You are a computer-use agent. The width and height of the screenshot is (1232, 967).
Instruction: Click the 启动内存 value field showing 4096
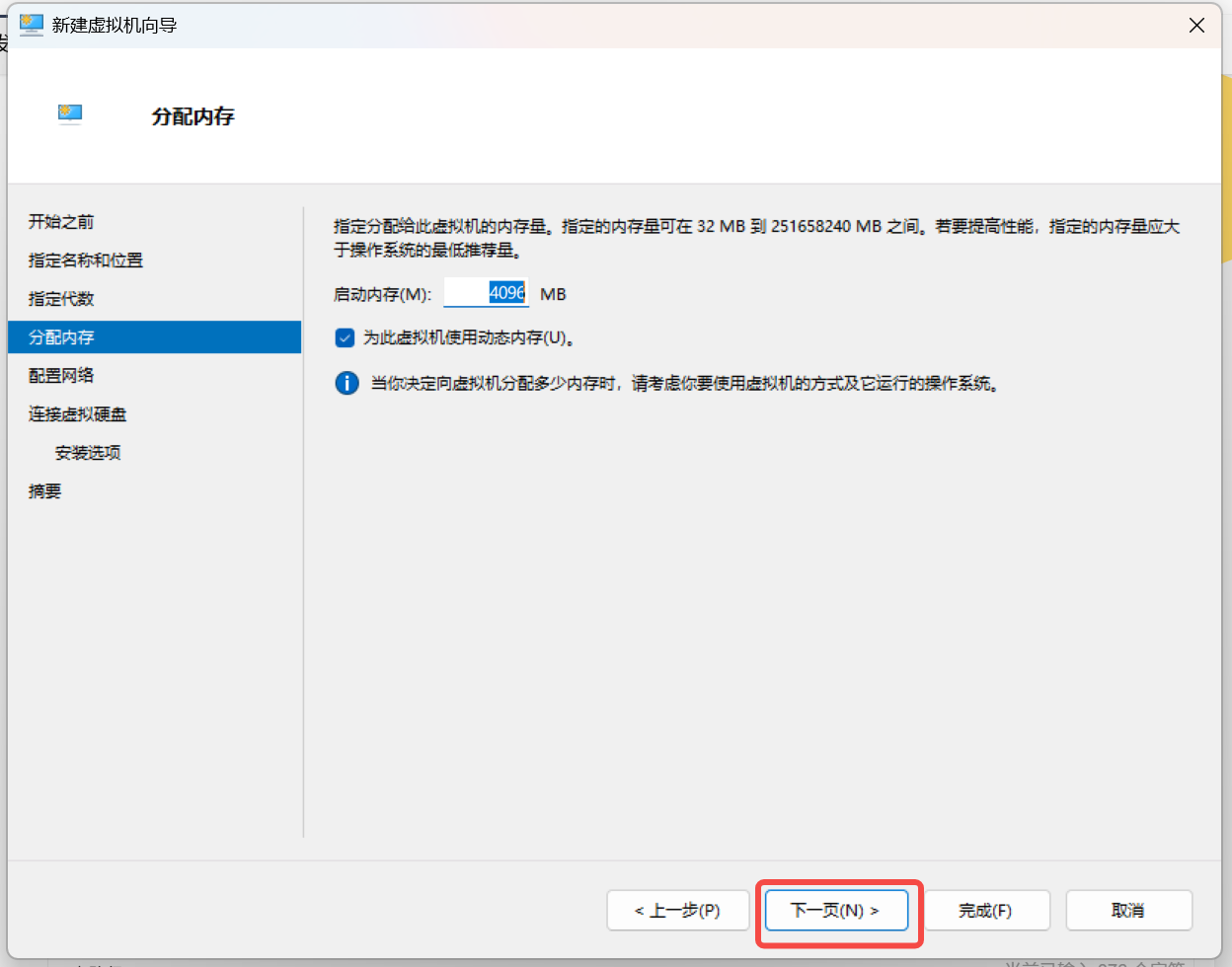pos(486,293)
